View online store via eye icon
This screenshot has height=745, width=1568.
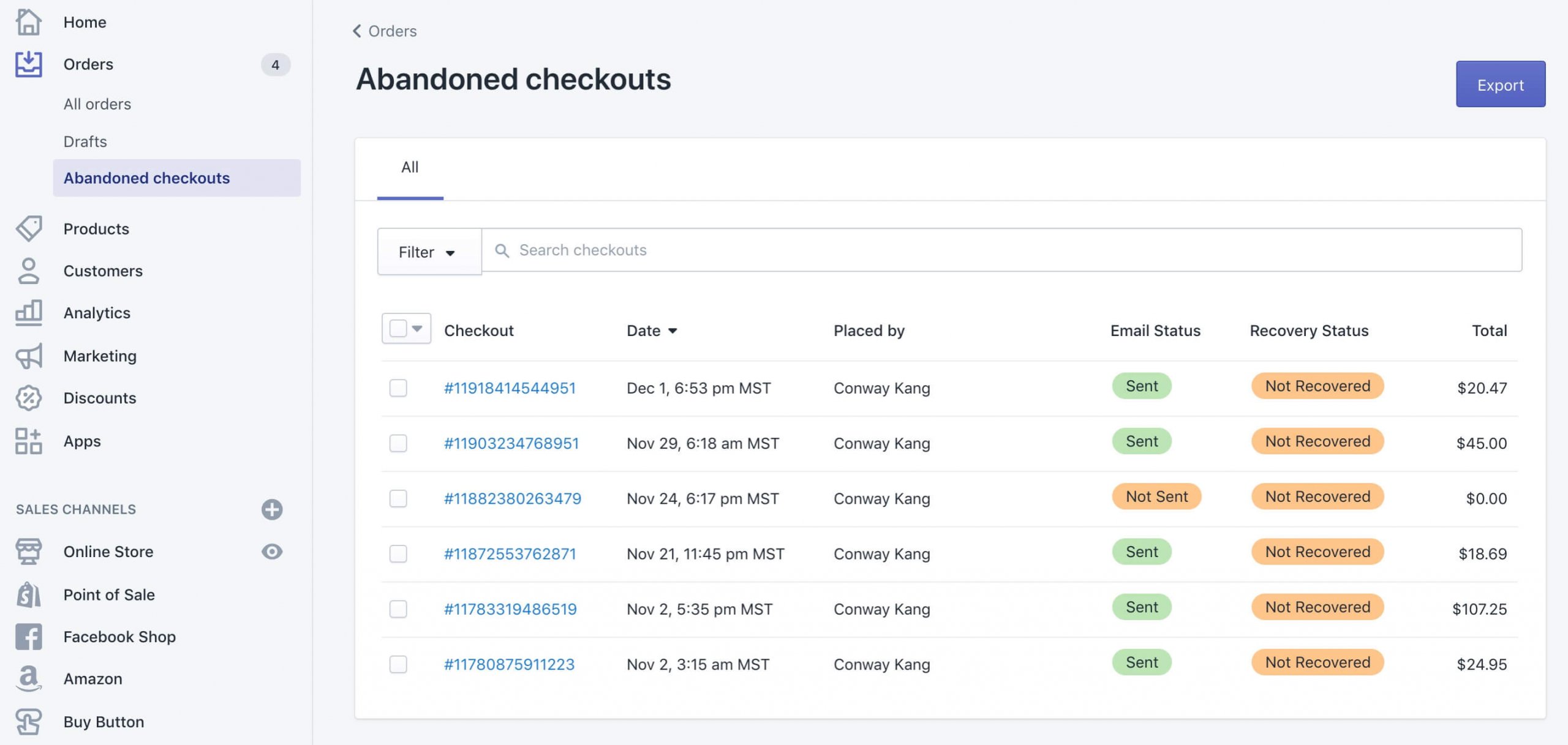[272, 552]
